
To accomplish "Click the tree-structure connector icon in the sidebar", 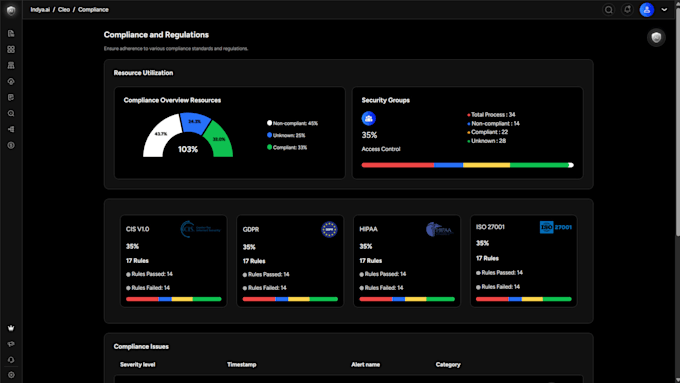I will 11,129.
